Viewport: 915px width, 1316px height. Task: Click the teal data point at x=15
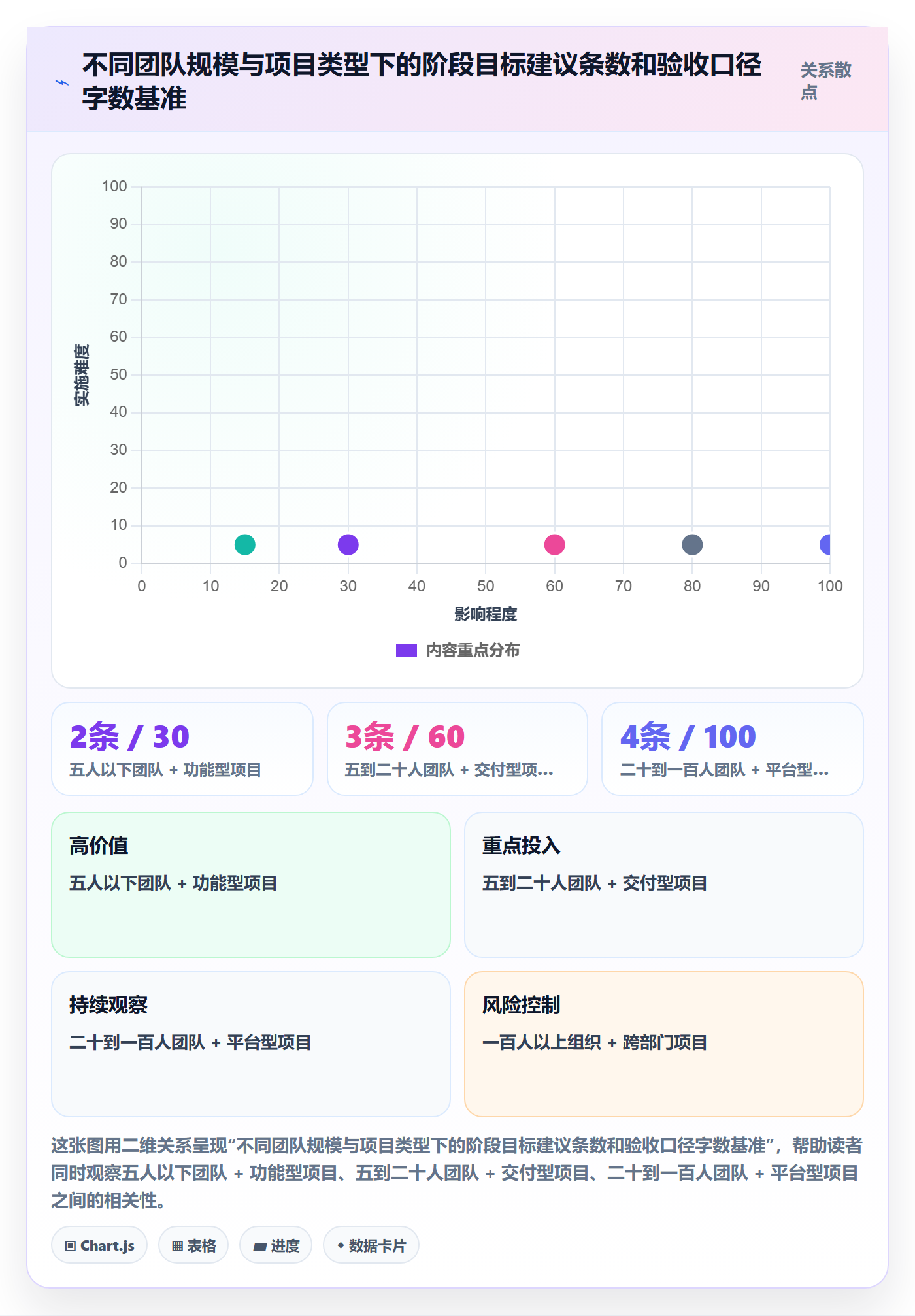[x=245, y=544]
